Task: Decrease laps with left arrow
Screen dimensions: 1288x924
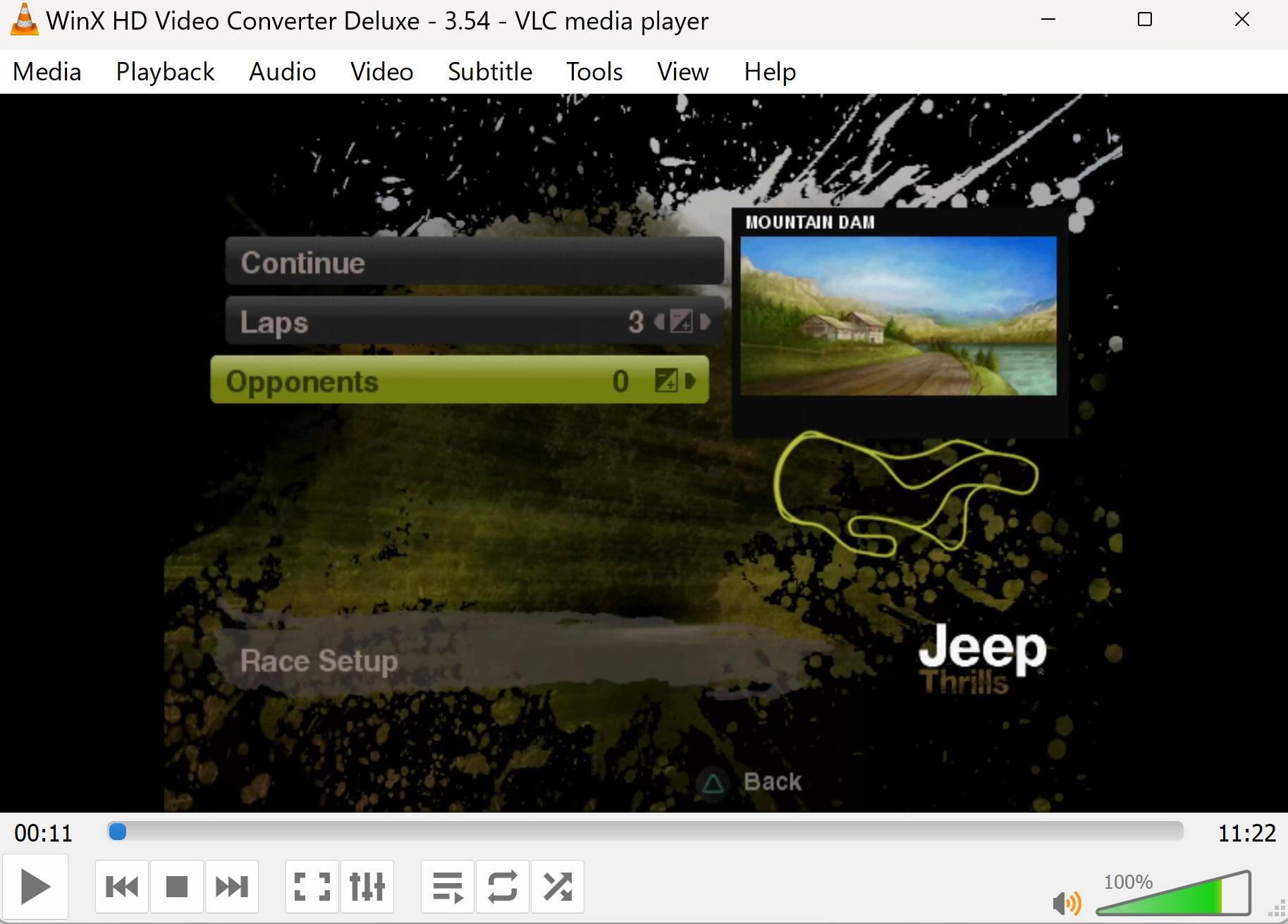Action: pyautogui.click(x=659, y=322)
